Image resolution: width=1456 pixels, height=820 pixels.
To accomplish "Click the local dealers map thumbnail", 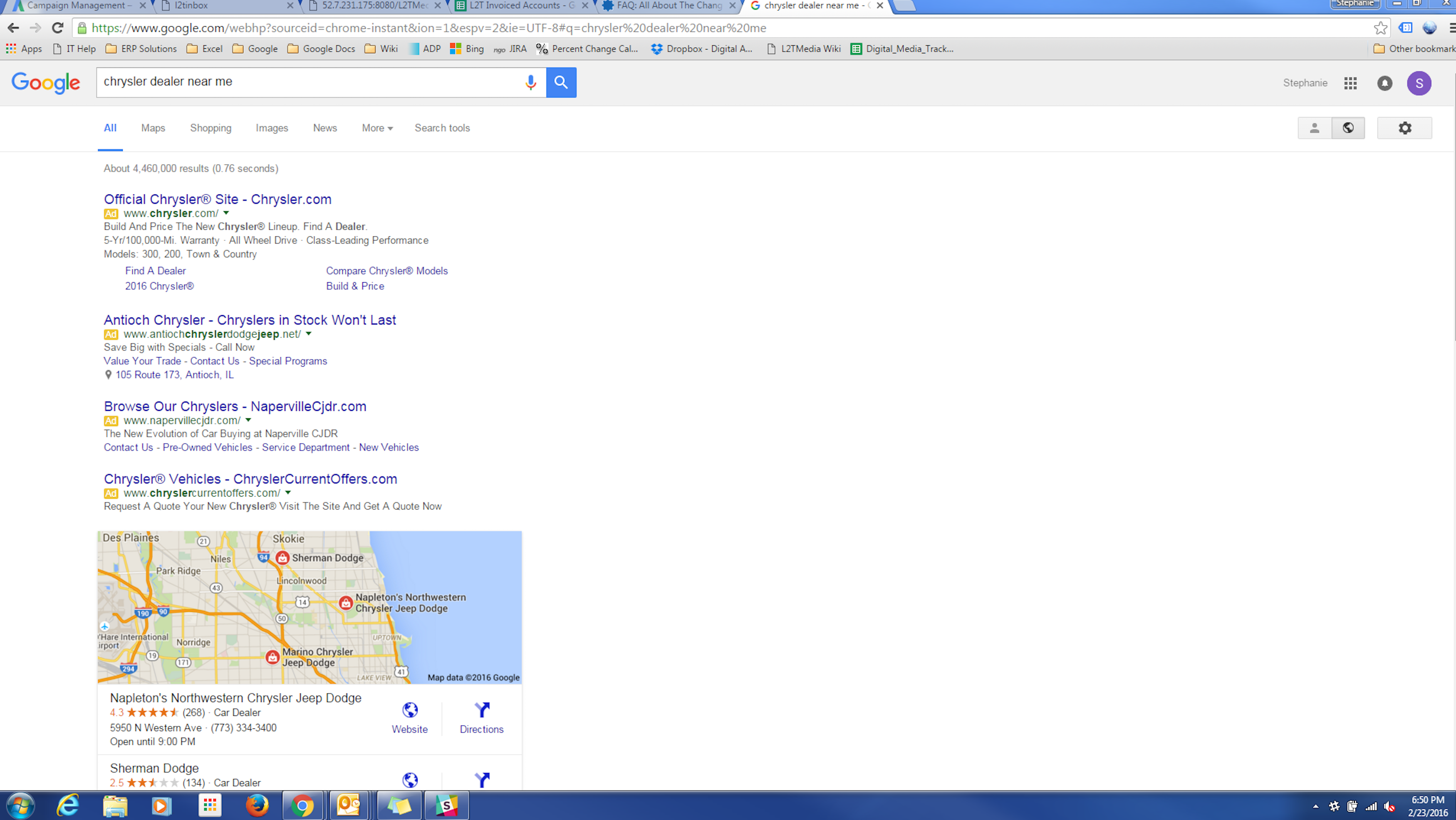I will click(x=309, y=607).
